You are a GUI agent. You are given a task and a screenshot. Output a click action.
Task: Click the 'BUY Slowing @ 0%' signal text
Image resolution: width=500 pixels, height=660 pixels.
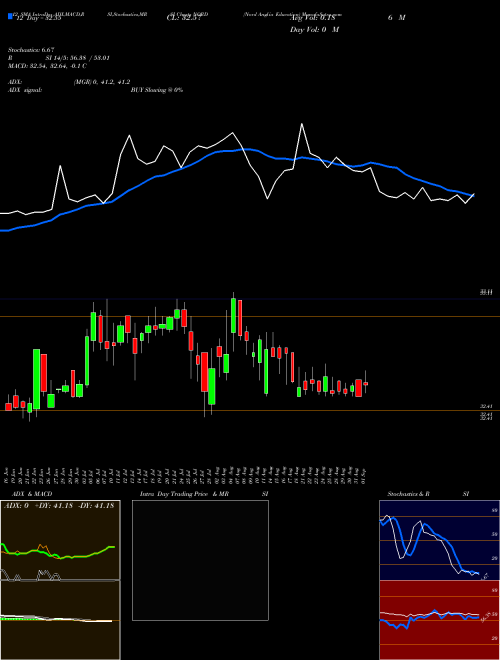pos(157,90)
